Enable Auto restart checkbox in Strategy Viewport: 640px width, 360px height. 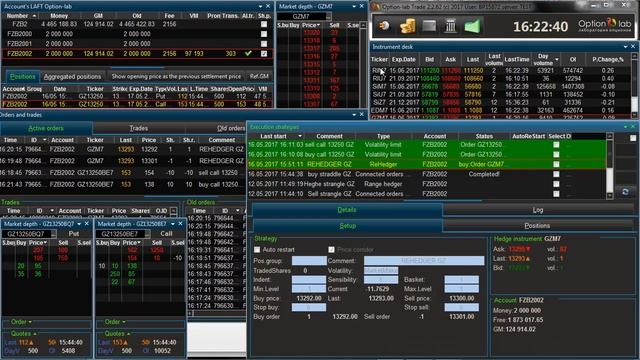coord(257,249)
